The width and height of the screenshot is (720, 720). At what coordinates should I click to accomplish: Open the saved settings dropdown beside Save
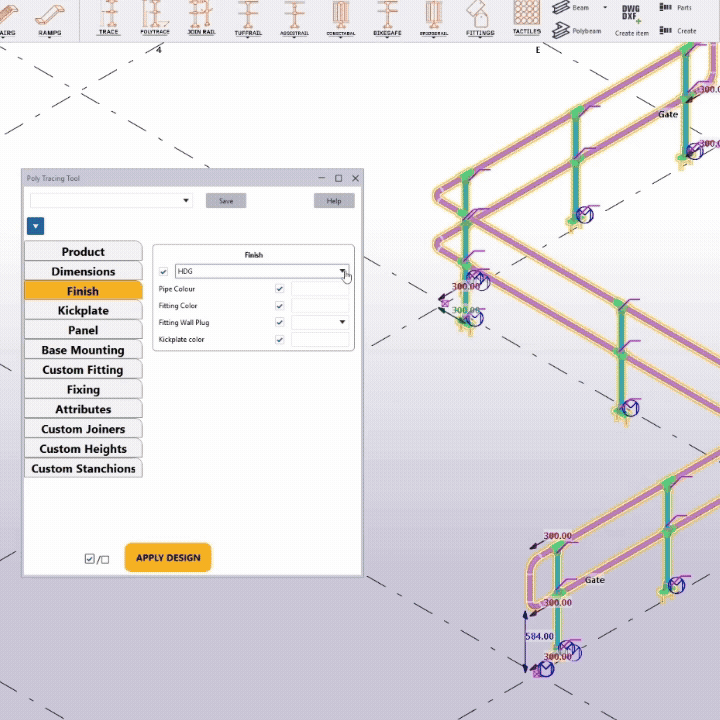(186, 201)
